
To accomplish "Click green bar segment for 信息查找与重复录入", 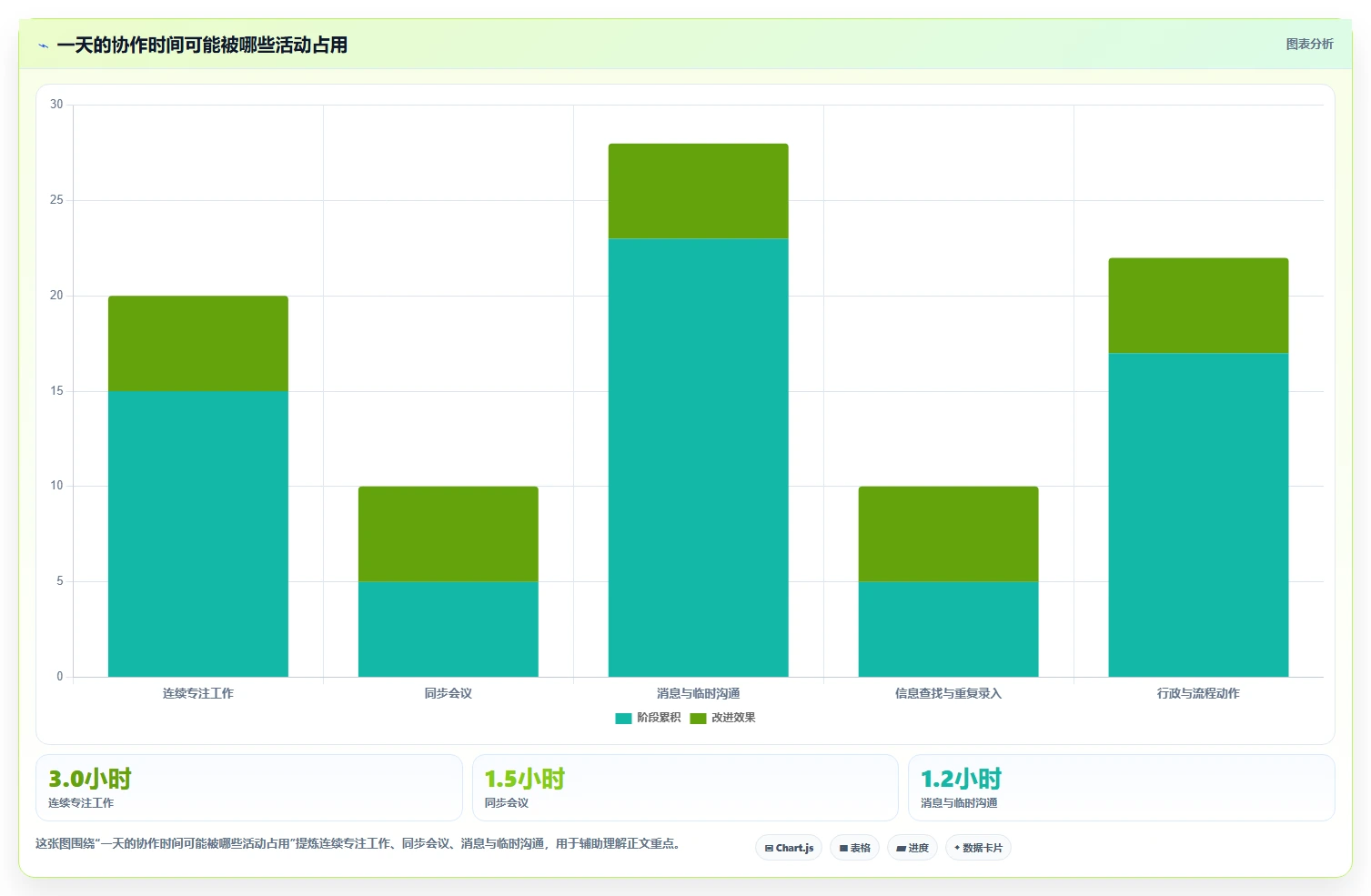I will point(949,534).
